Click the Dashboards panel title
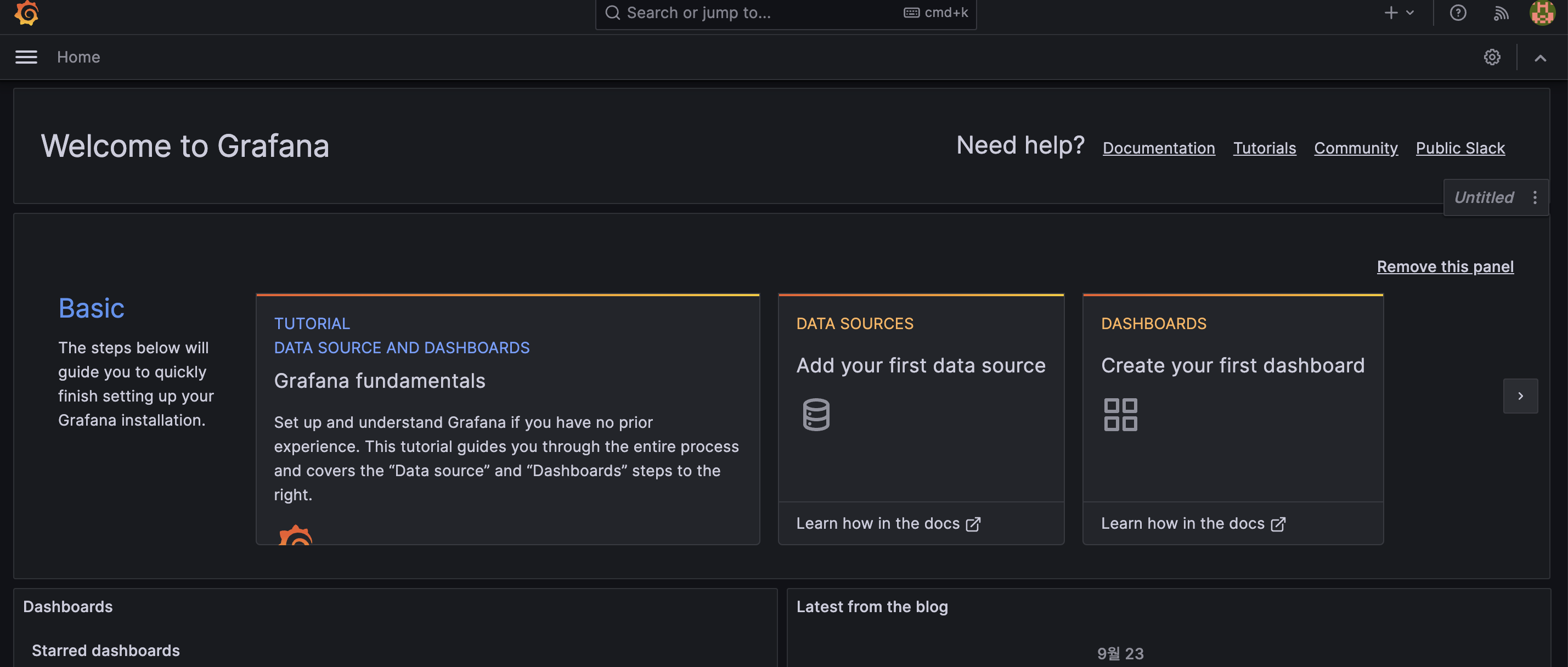 pyautogui.click(x=67, y=607)
